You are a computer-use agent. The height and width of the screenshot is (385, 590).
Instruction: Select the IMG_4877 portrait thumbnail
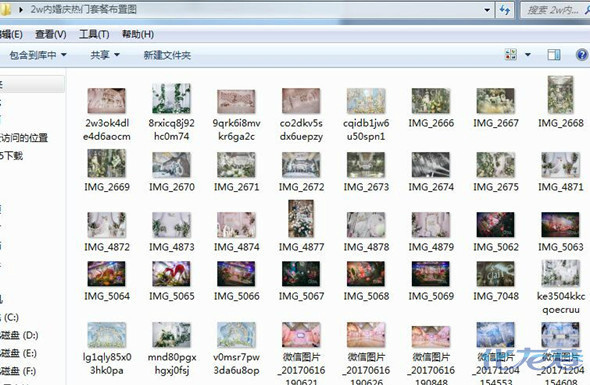[x=301, y=219]
